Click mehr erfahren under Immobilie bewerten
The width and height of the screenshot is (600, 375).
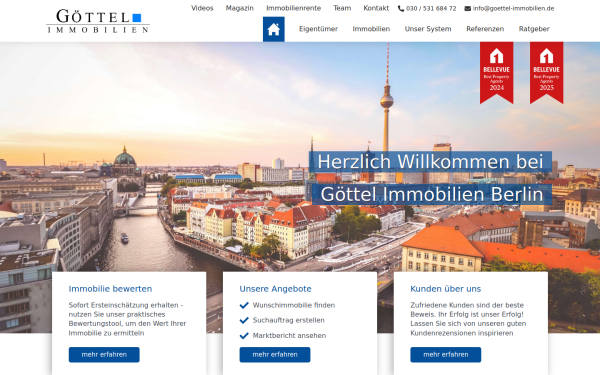[x=104, y=355]
